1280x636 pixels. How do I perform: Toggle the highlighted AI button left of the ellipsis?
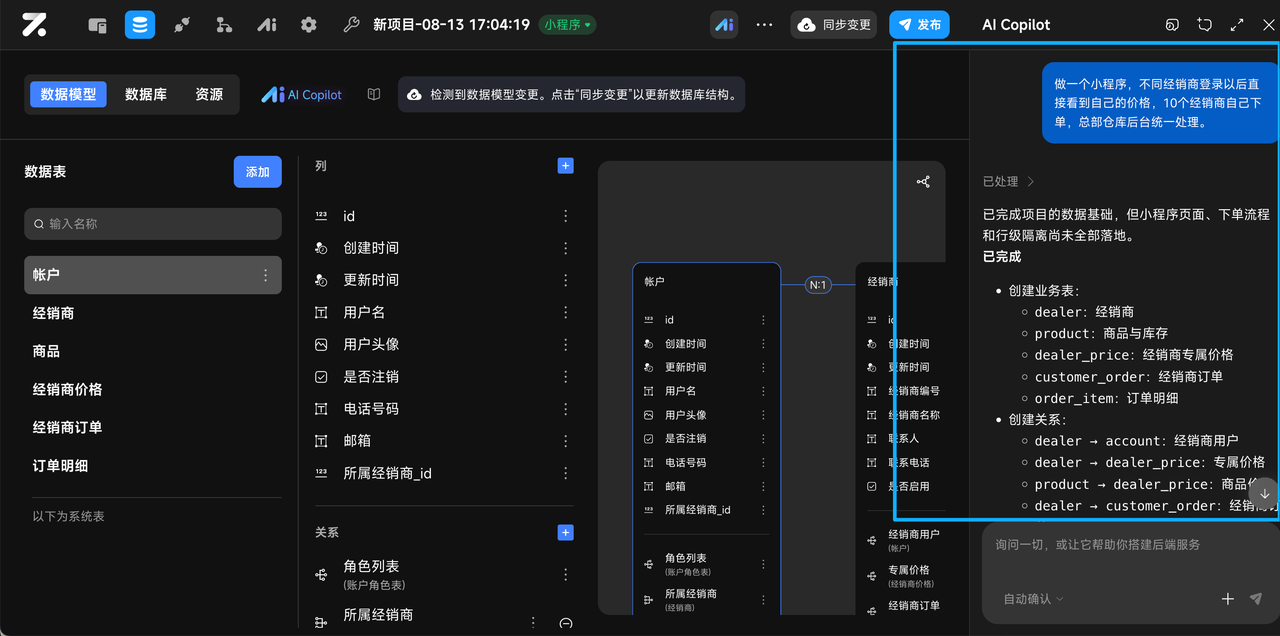724,24
